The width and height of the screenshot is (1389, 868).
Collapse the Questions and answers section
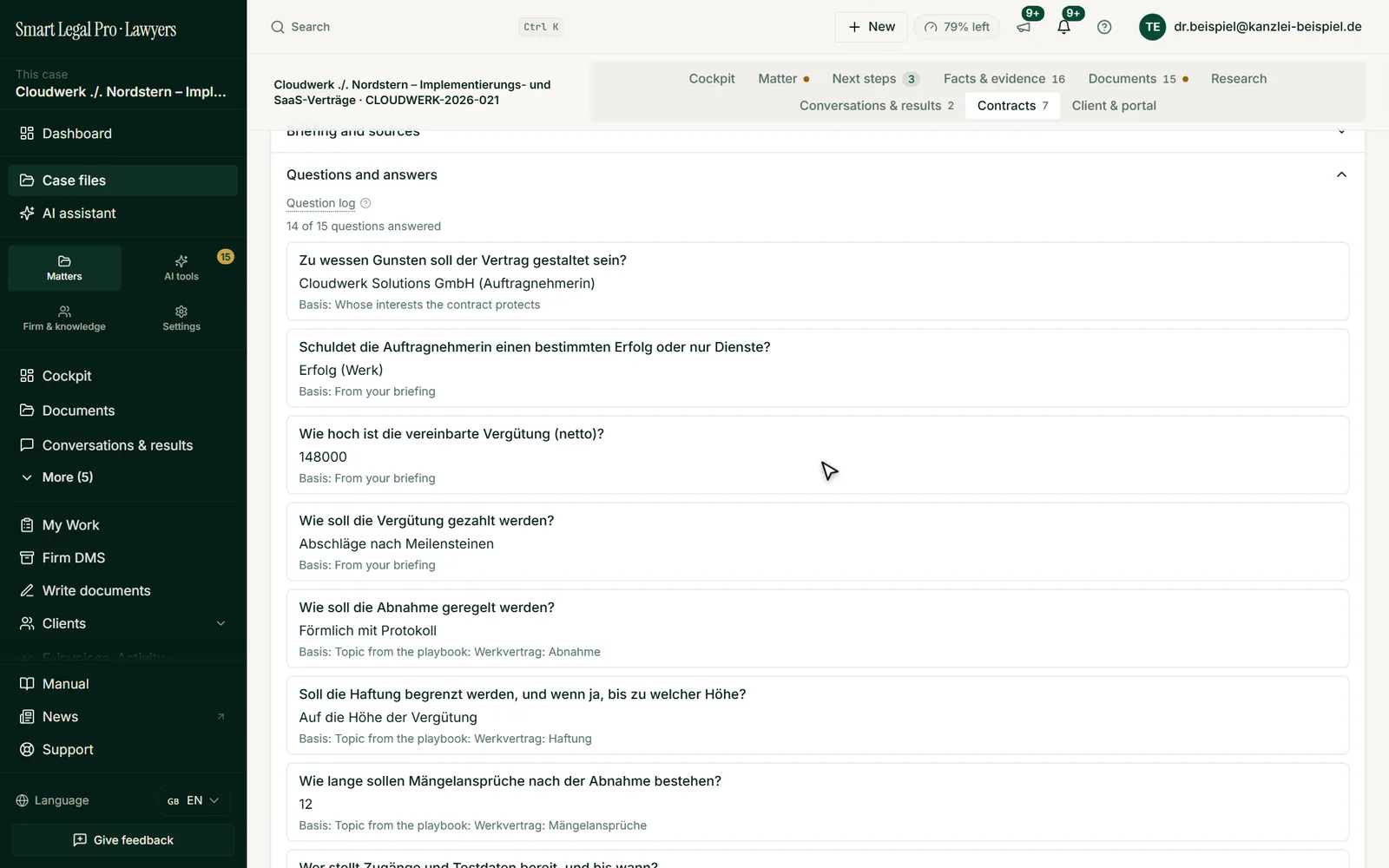tap(1341, 174)
